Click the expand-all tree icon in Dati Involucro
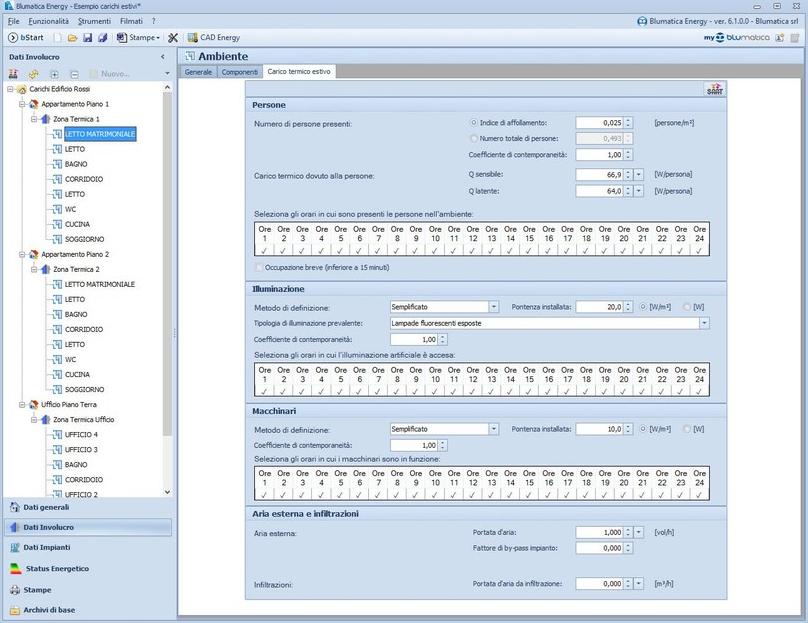Image resolution: width=808 pixels, height=623 pixels. pyautogui.click(x=54, y=74)
